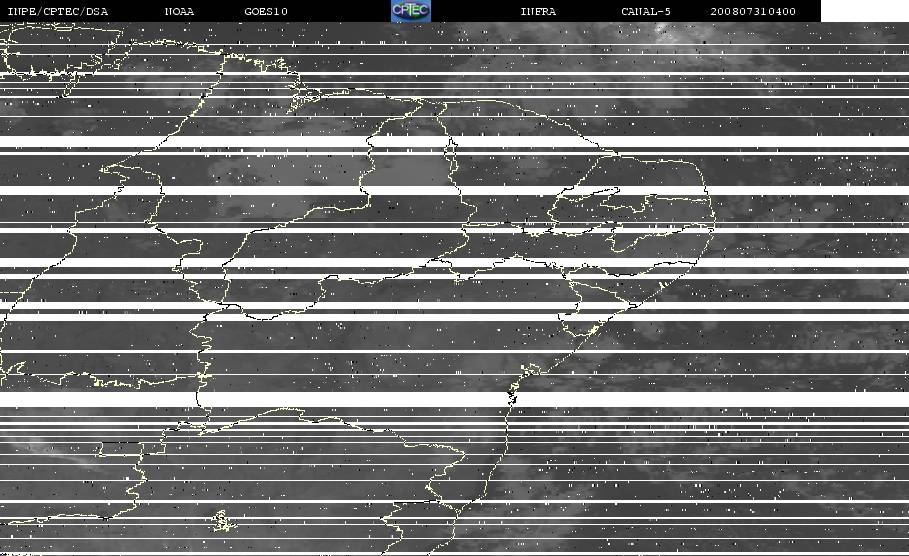Screen dimensions: 909x556
Task: Click the widest white missing-data band in the lower map
Action: click(454, 399)
